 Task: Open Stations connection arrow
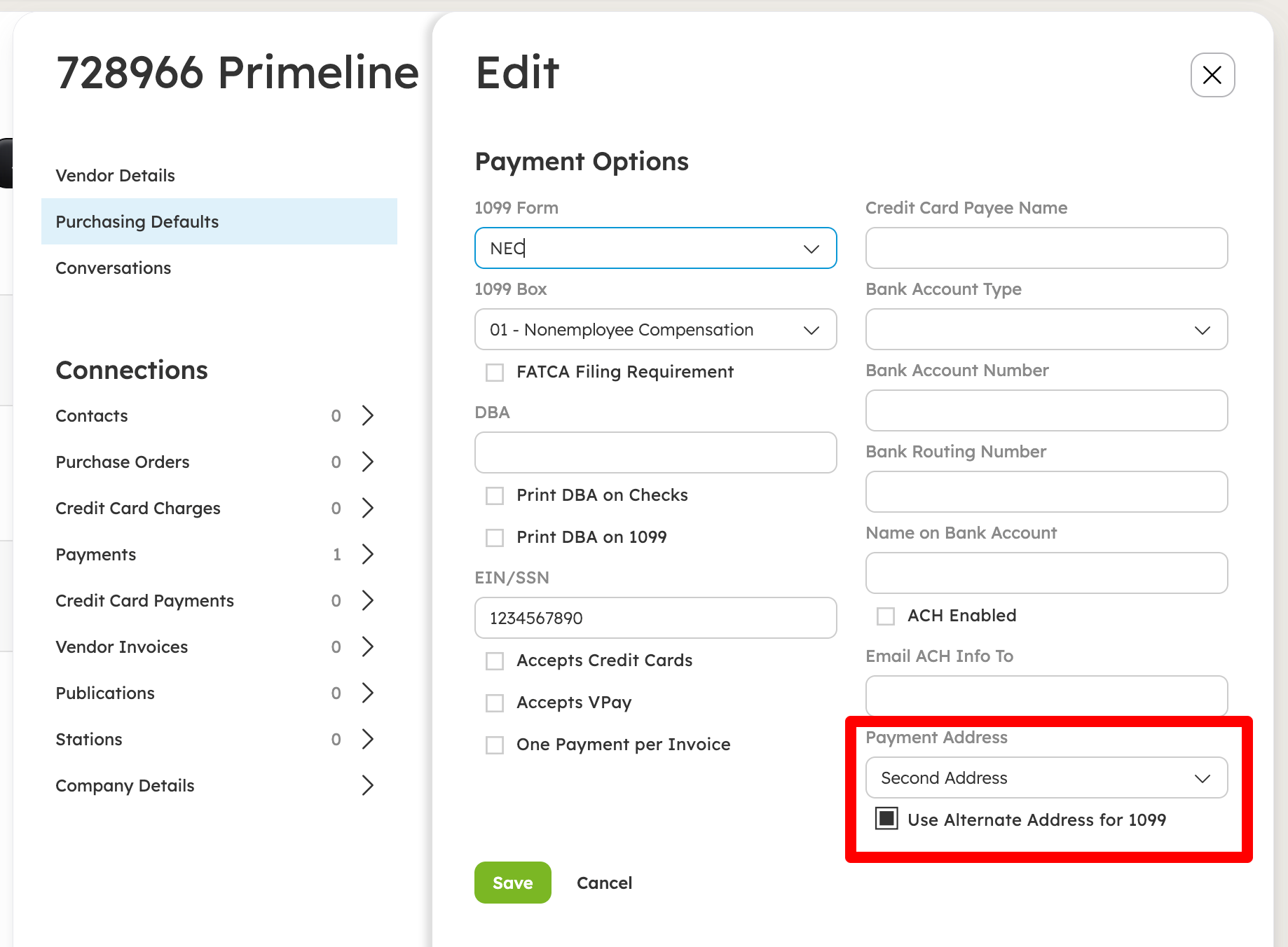tap(367, 739)
